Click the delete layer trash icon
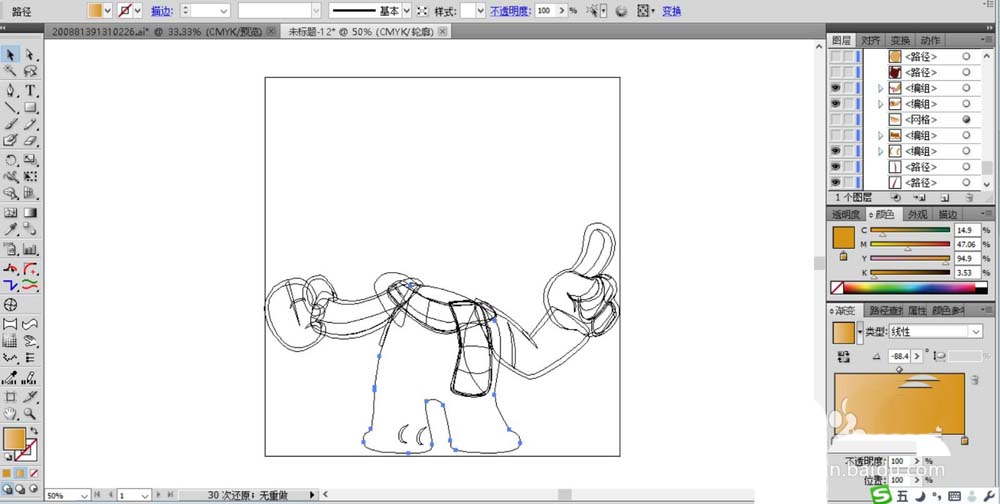This screenshot has height=504, width=1000. (969, 198)
